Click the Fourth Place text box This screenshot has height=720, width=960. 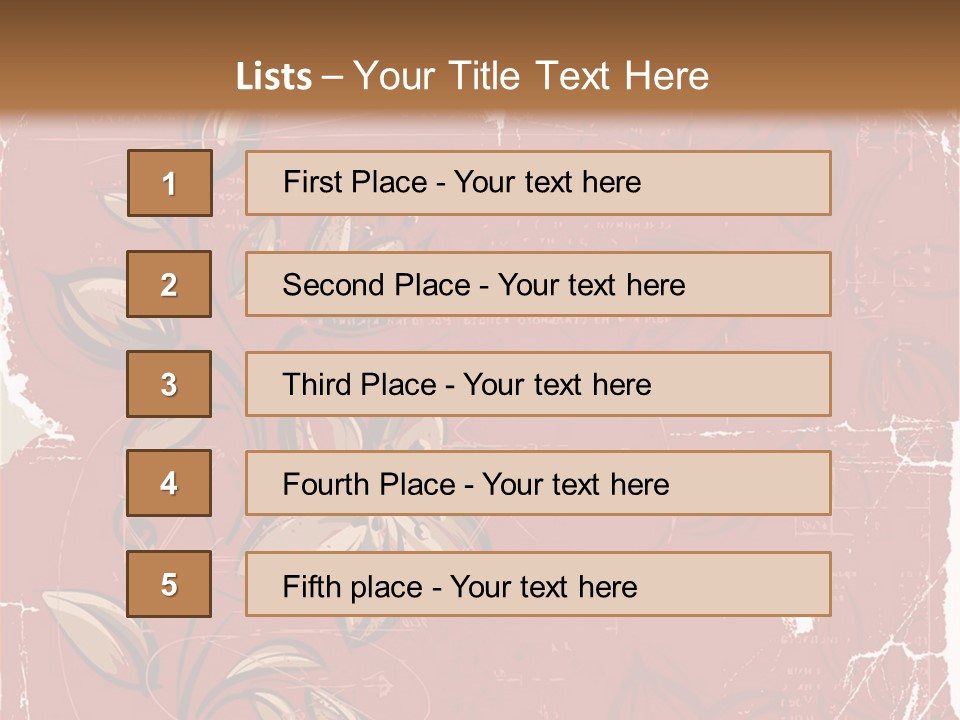pos(538,483)
